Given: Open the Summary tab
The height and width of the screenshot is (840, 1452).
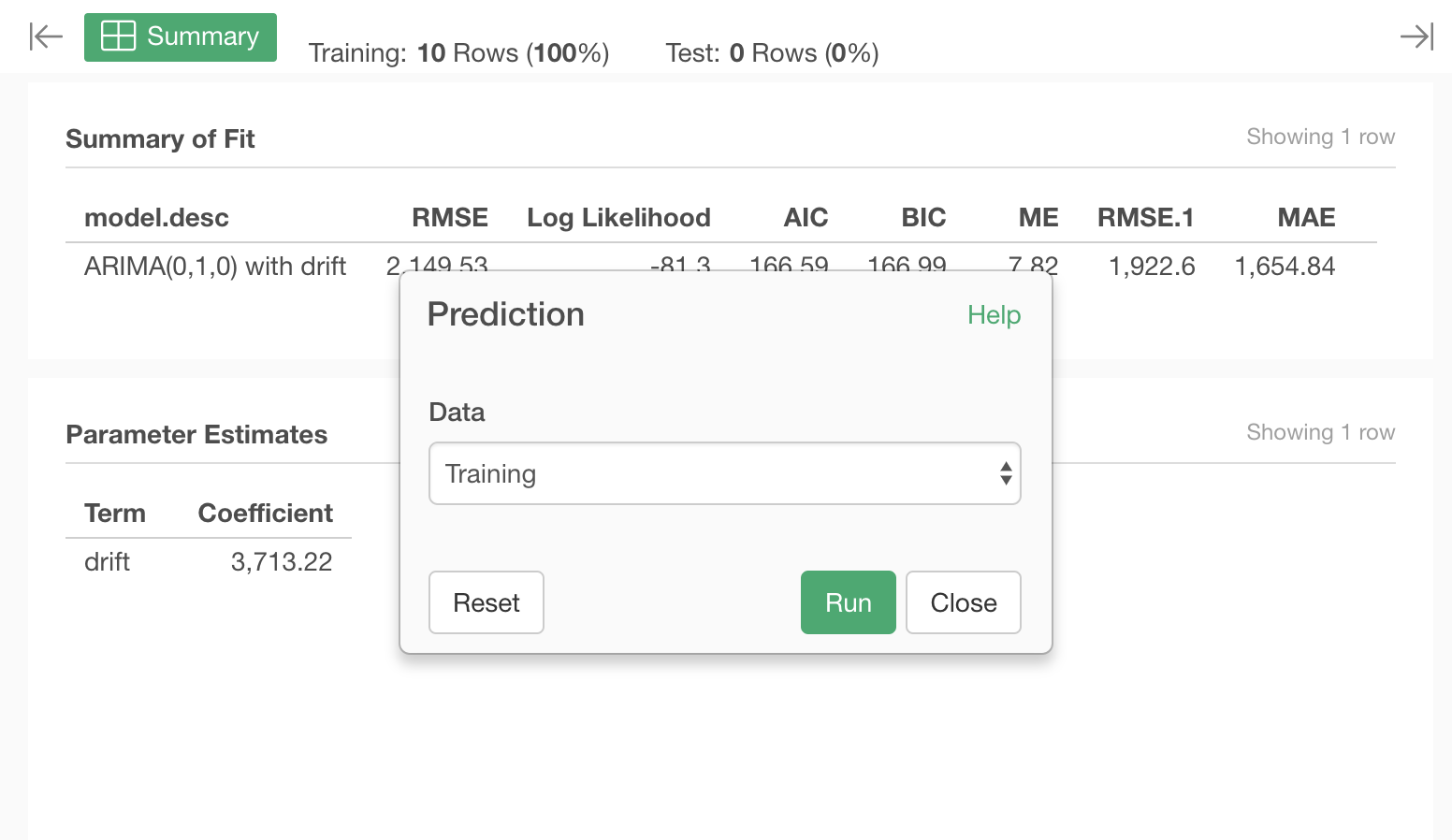Looking at the screenshot, I should pos(181,37).
